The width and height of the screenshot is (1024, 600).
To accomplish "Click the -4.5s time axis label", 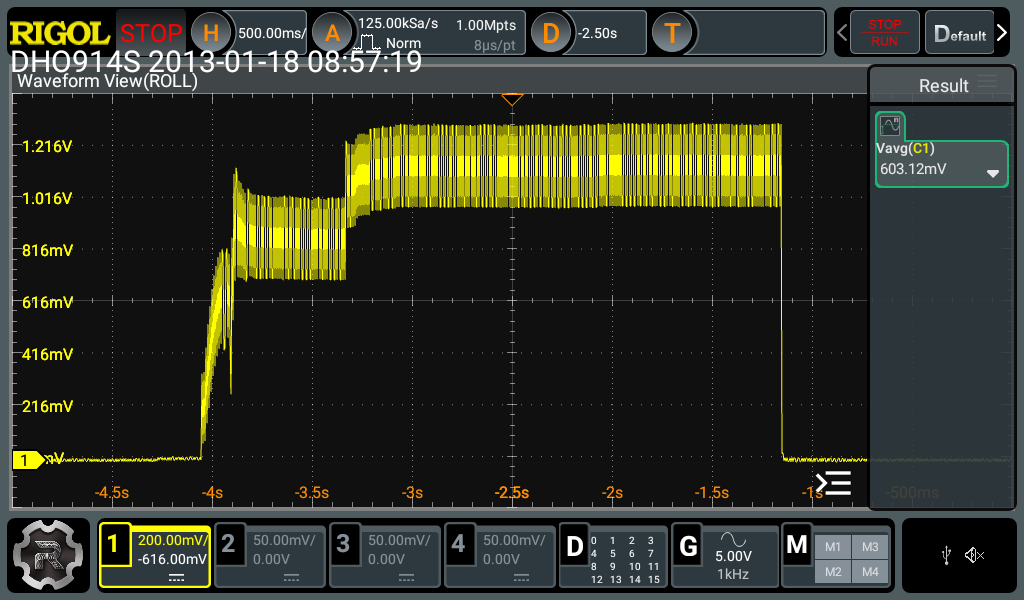I will 112,492.
